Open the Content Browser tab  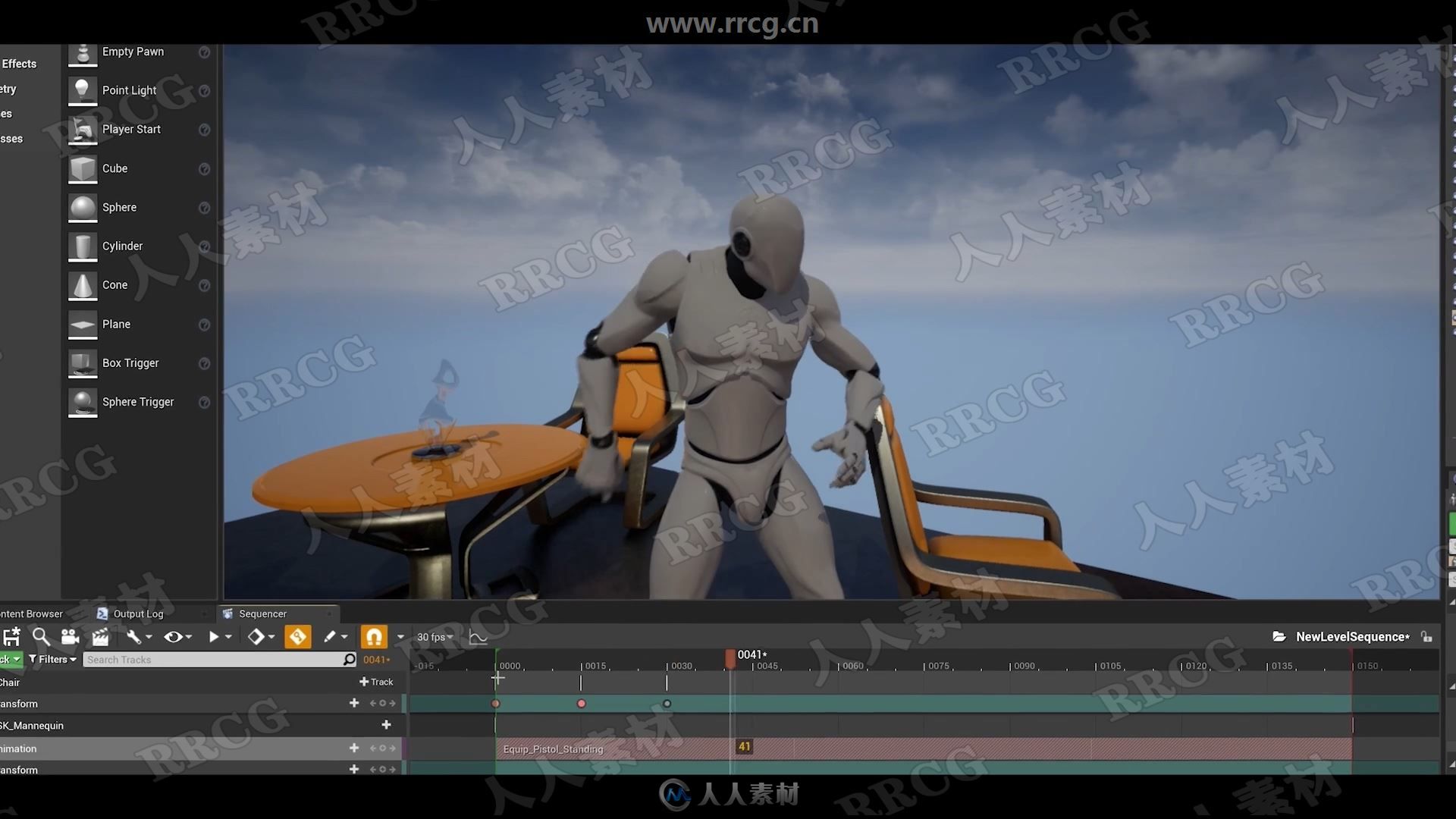(x=32, y=613)
